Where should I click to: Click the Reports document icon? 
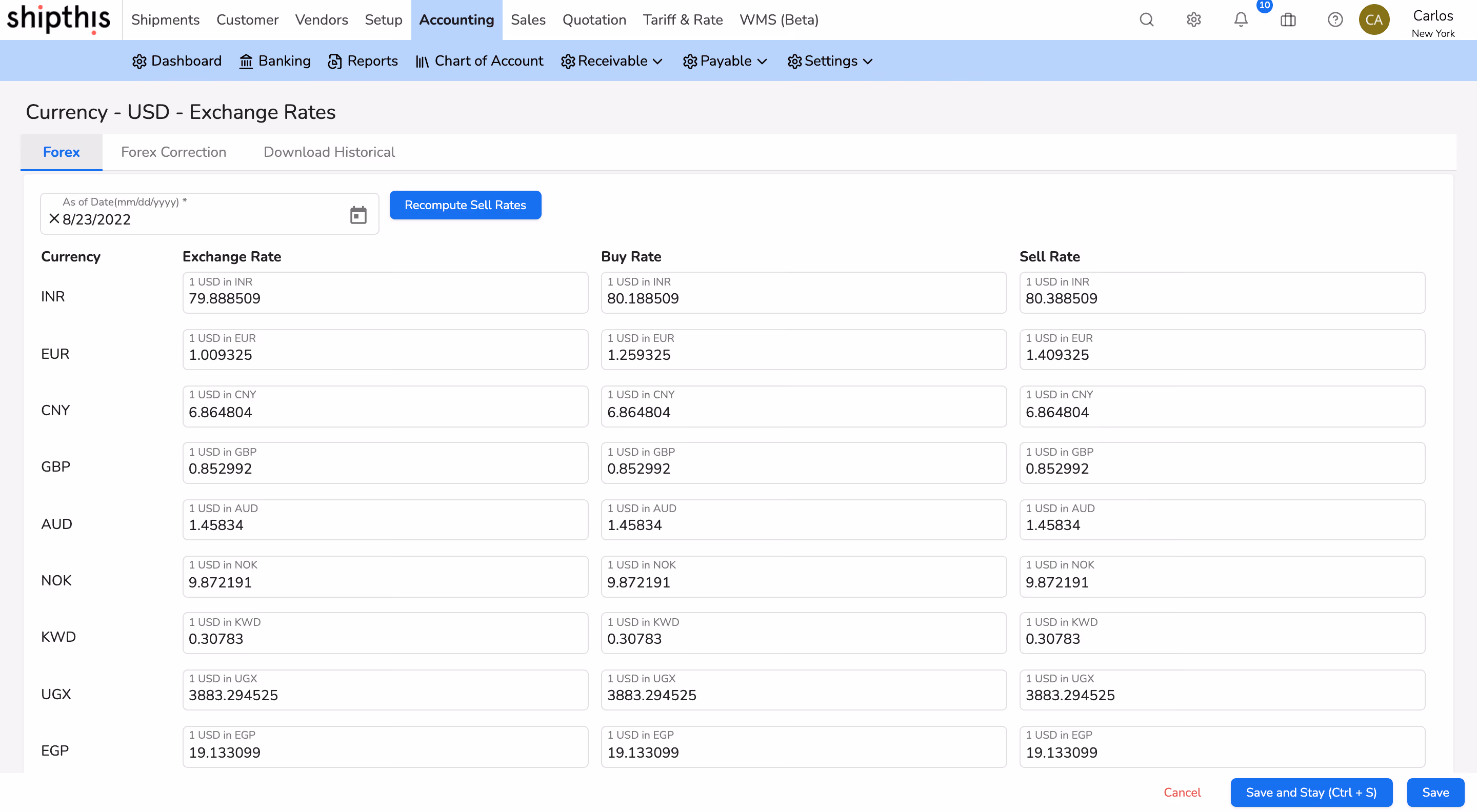[x=335, y=62]
